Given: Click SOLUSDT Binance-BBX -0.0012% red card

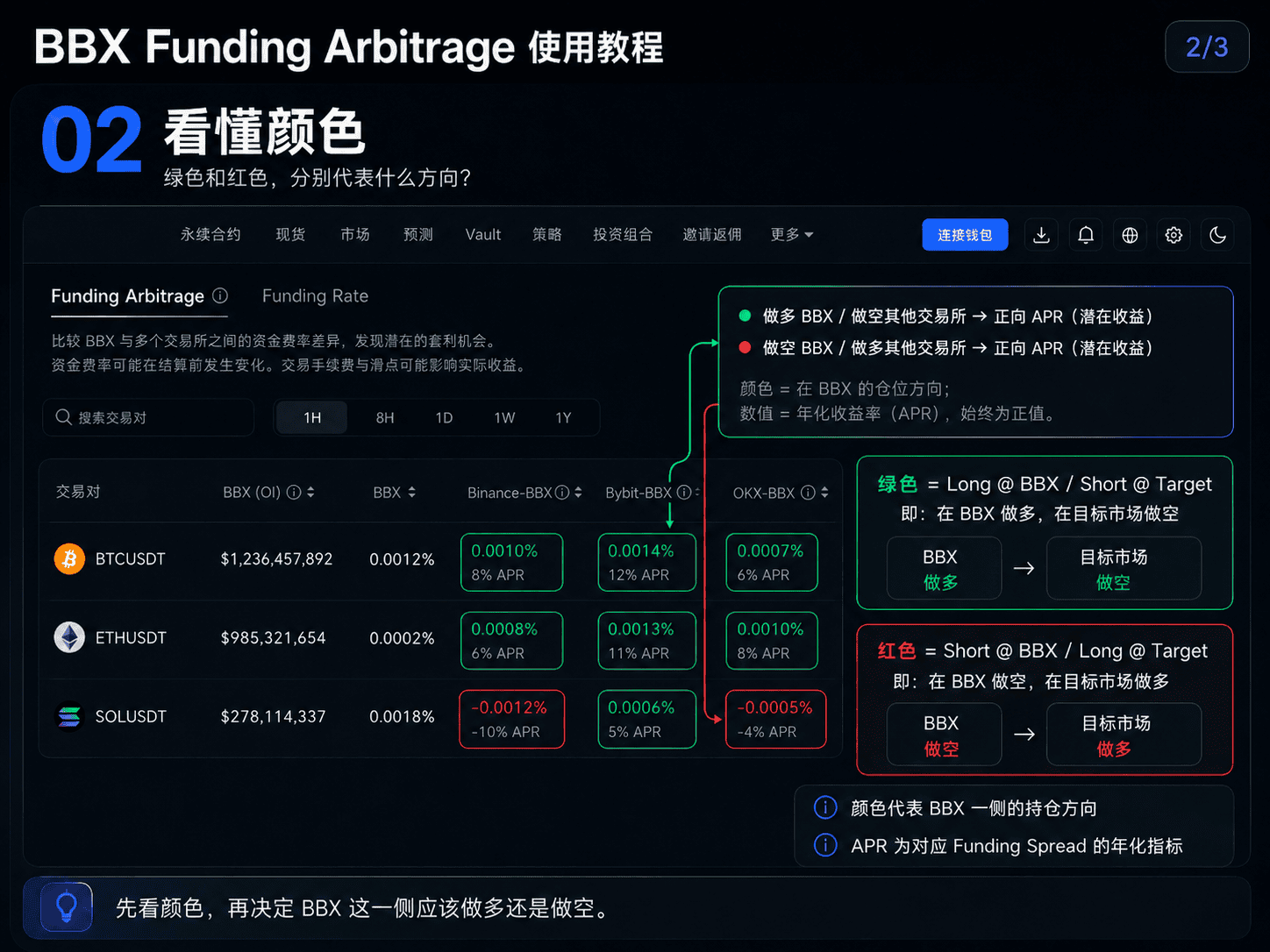Looking at the screenshot, I should 512,720.
